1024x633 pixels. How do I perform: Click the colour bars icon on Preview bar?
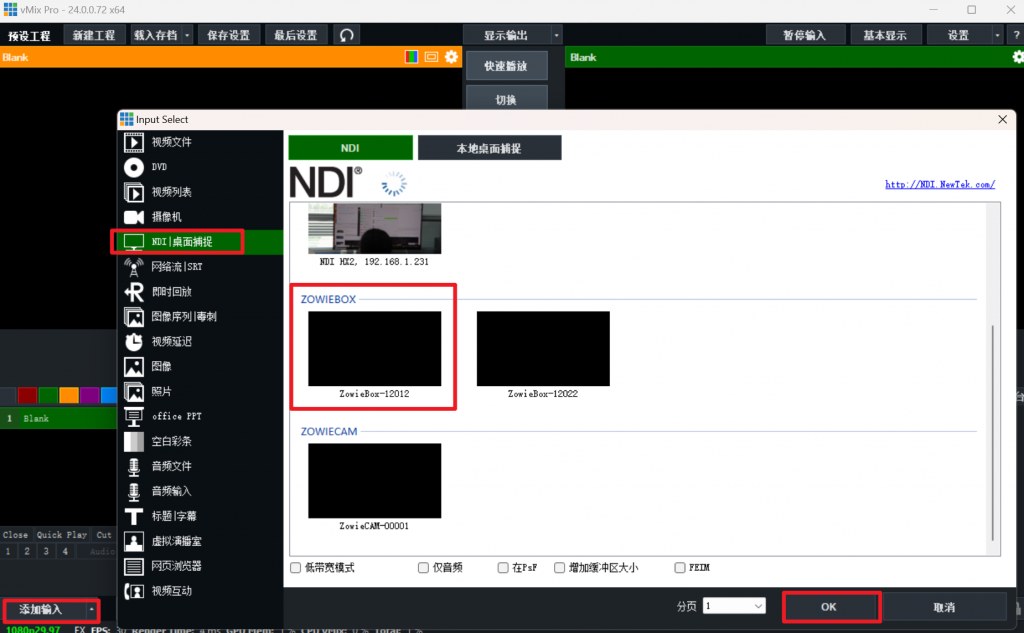click(411, 57)
